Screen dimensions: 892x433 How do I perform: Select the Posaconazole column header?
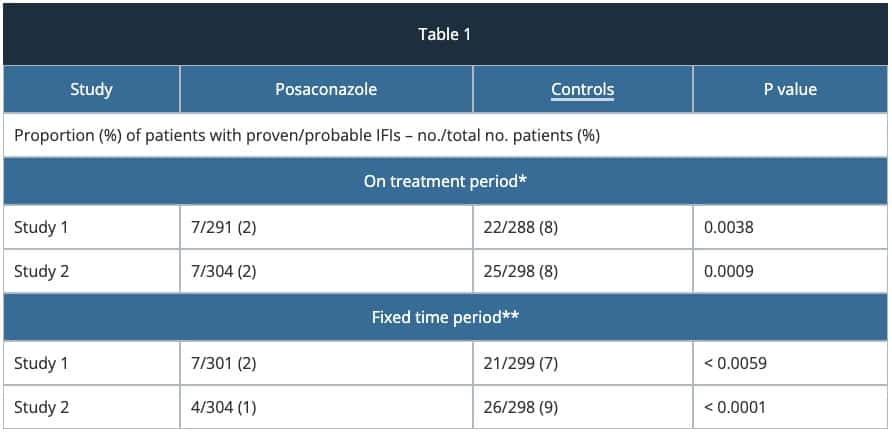(326, 90)
